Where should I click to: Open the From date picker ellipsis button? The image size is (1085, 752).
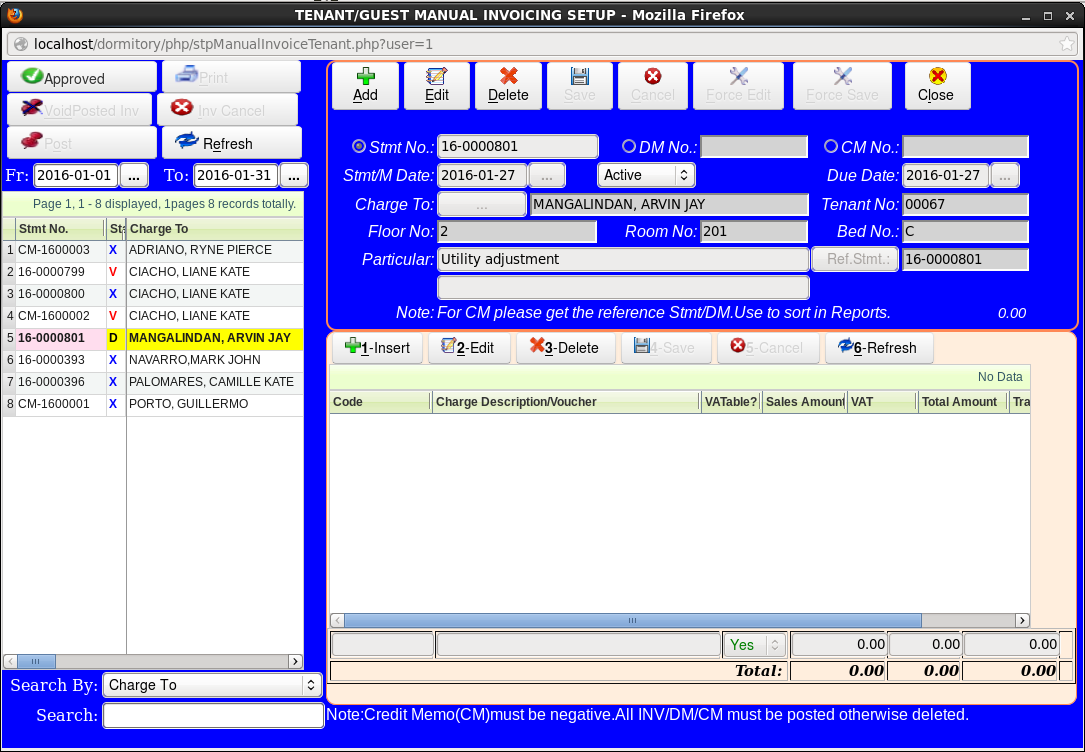click(x=134, y=175)
